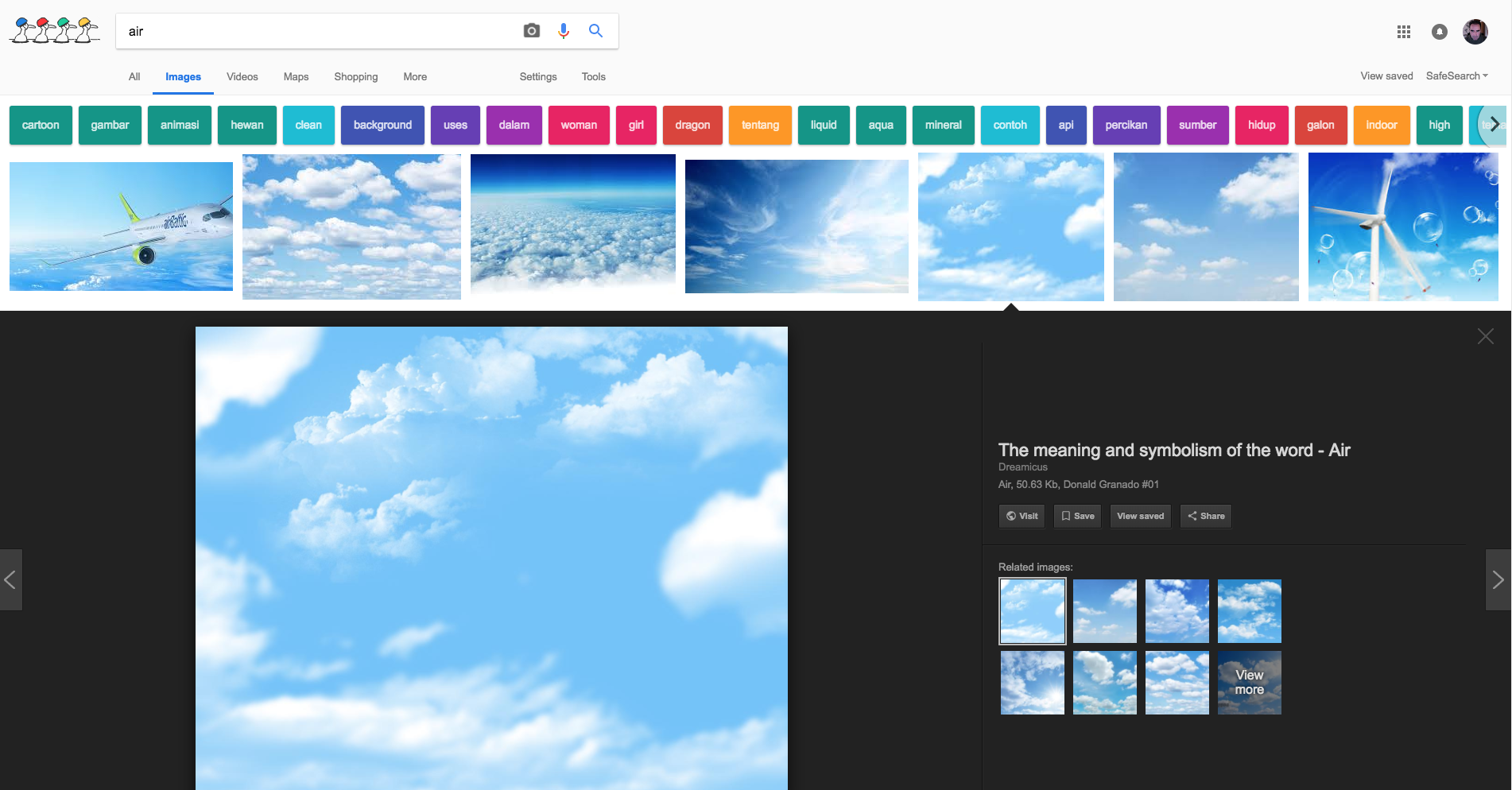Close the image preview panel

point(1485,336)
